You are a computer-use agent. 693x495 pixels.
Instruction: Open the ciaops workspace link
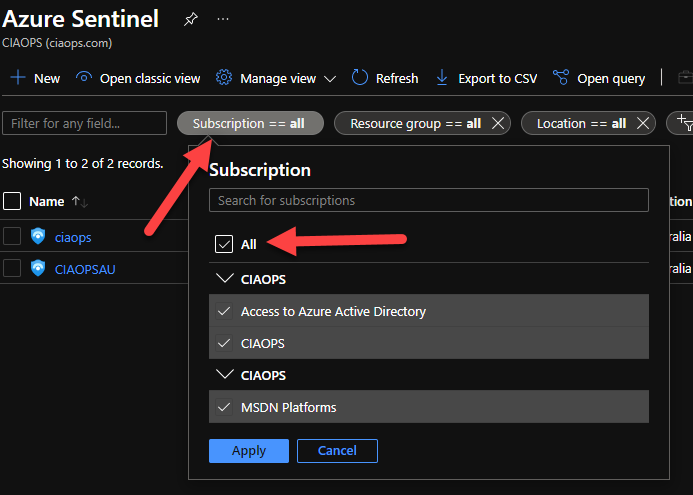73,237
